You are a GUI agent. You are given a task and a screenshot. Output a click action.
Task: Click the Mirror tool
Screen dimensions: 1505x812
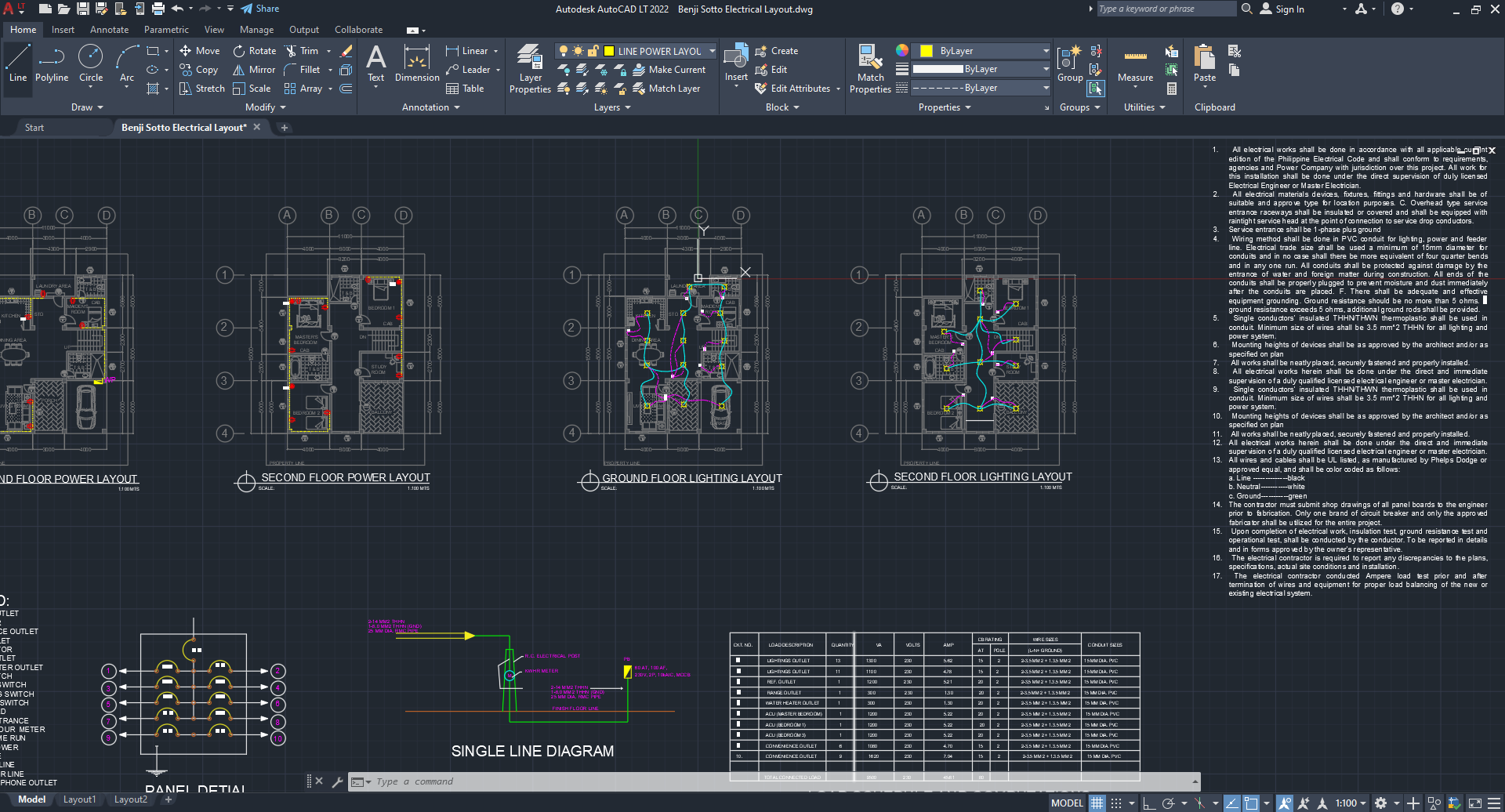(x=254, y=70)
